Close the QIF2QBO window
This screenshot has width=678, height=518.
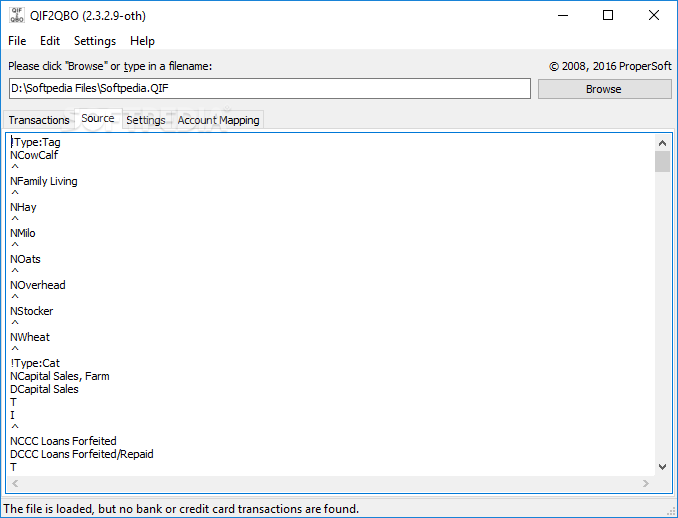point(654,16)
